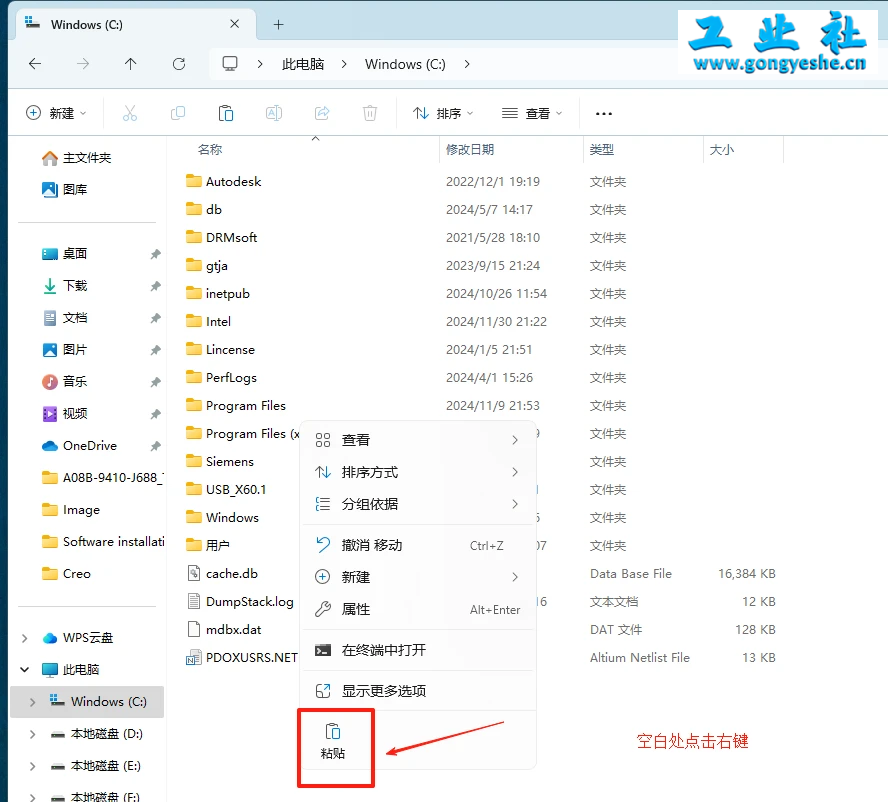The height and width of the screenshot is (802, 888).
Task: Open Software installati folder in sidebar
Action: click(103, 542)
